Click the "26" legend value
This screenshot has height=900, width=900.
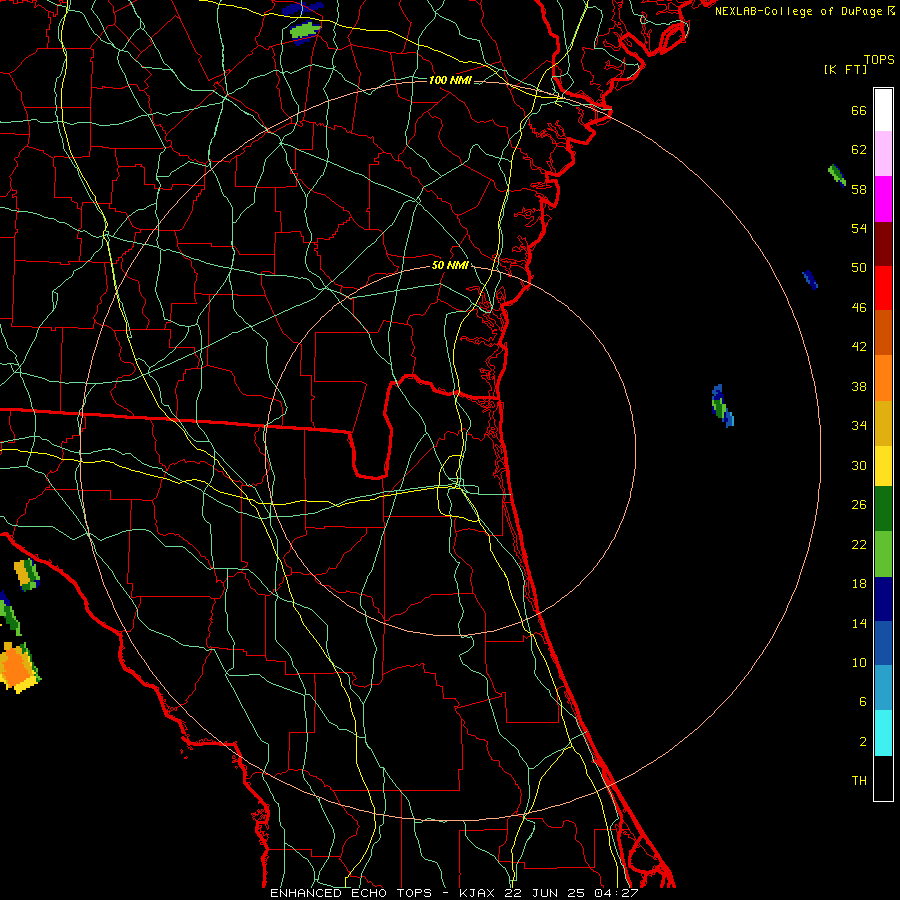tap(859, 505)
